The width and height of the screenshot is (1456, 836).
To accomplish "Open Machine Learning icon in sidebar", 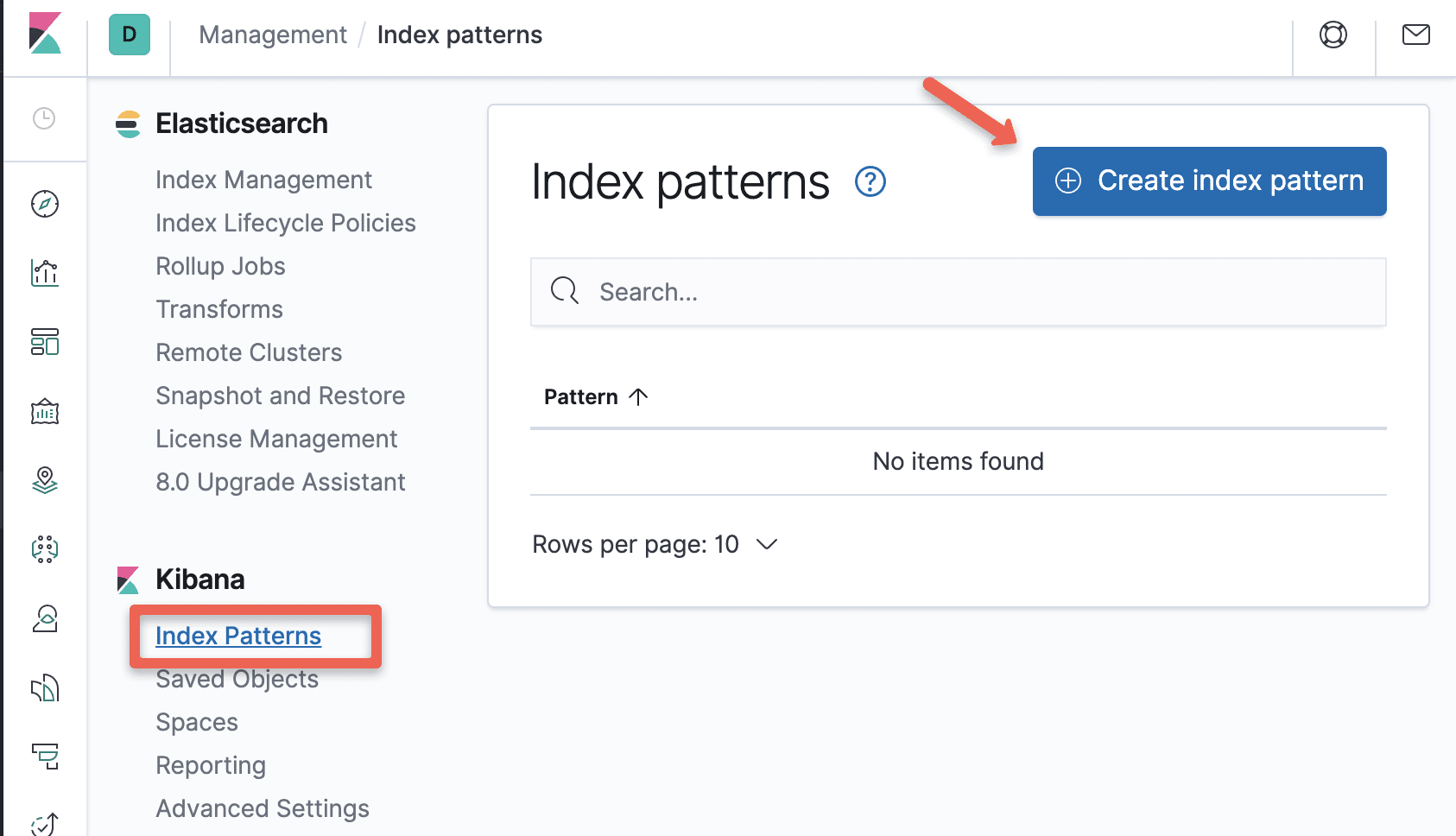I will click(x=45, y=549).
